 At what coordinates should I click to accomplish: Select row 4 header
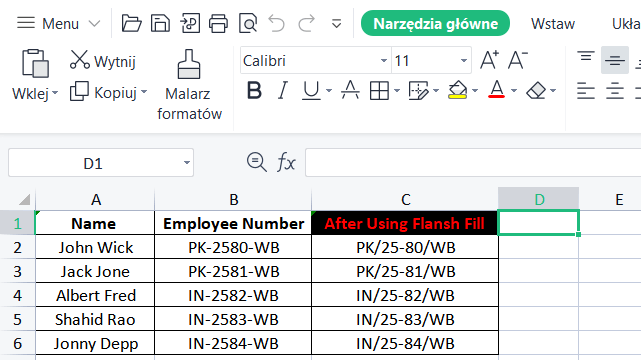coord(17,295)
